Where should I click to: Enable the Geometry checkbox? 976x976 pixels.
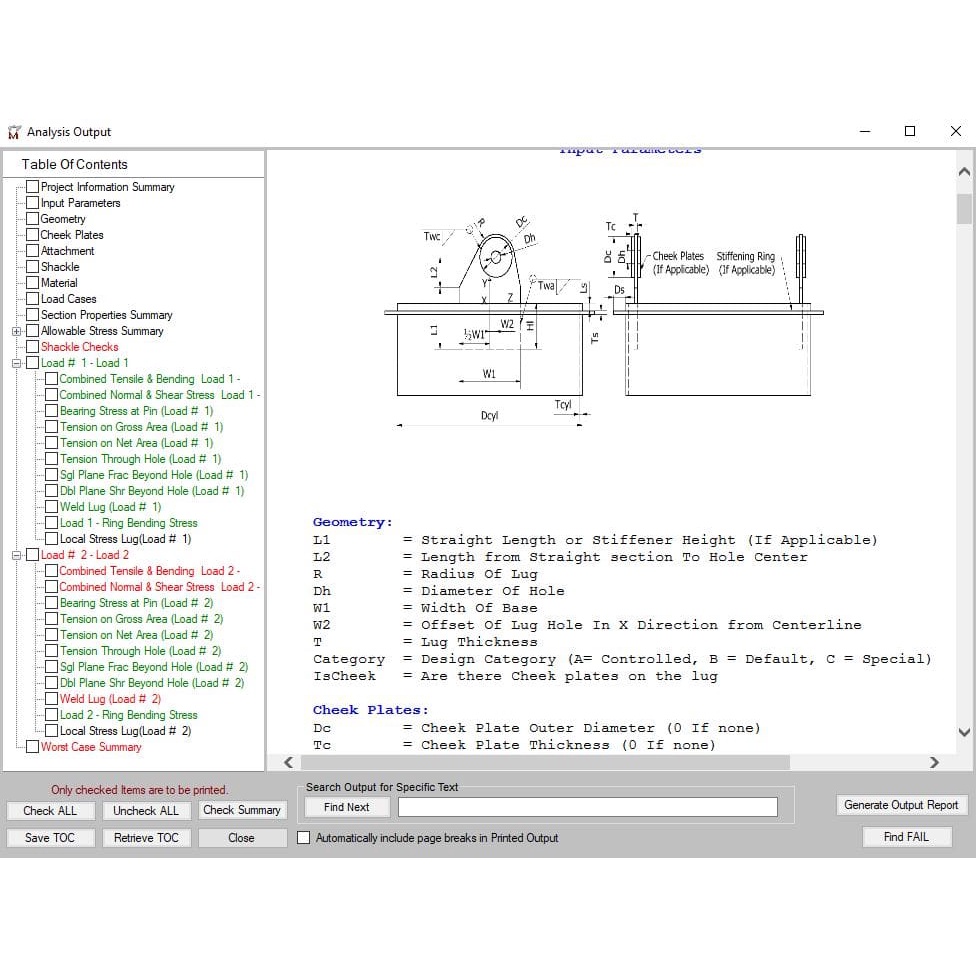pos(32,219)
